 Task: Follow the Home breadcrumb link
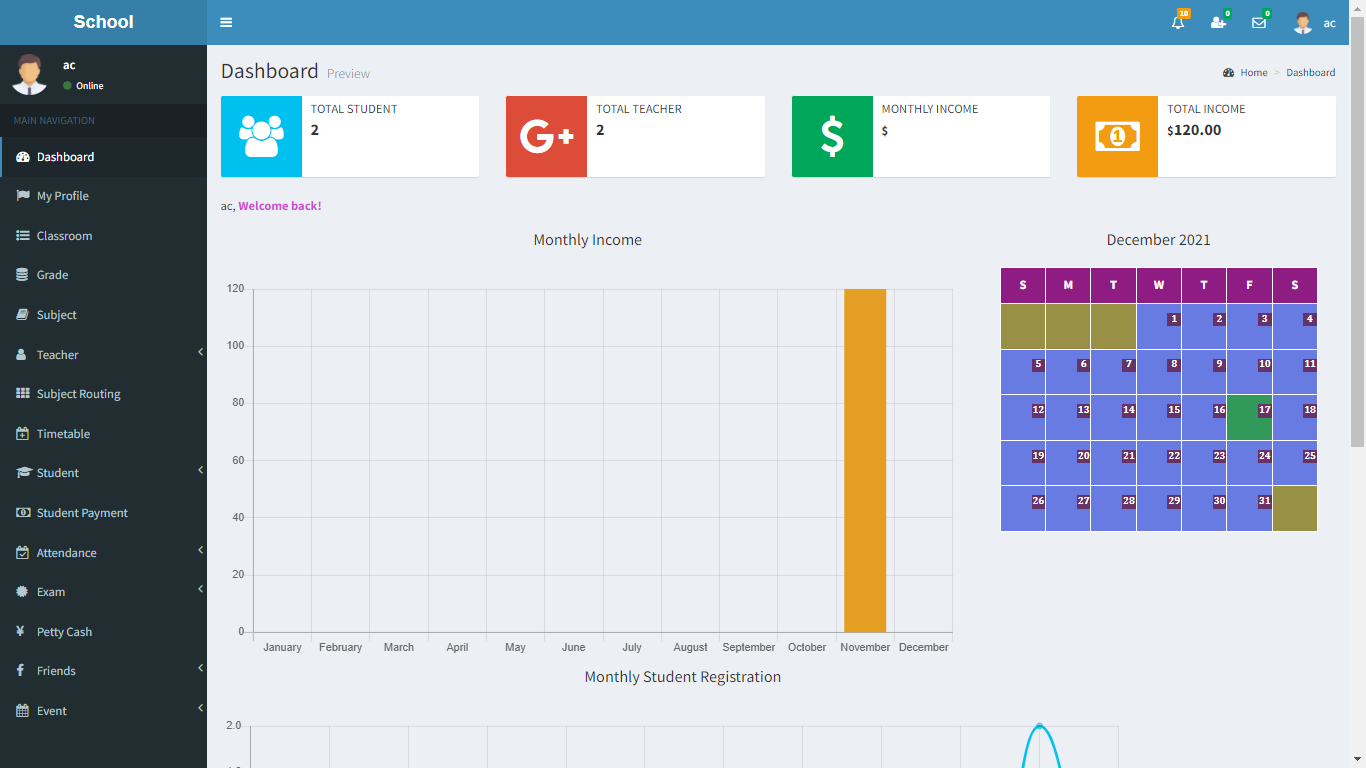[1254, 73]
